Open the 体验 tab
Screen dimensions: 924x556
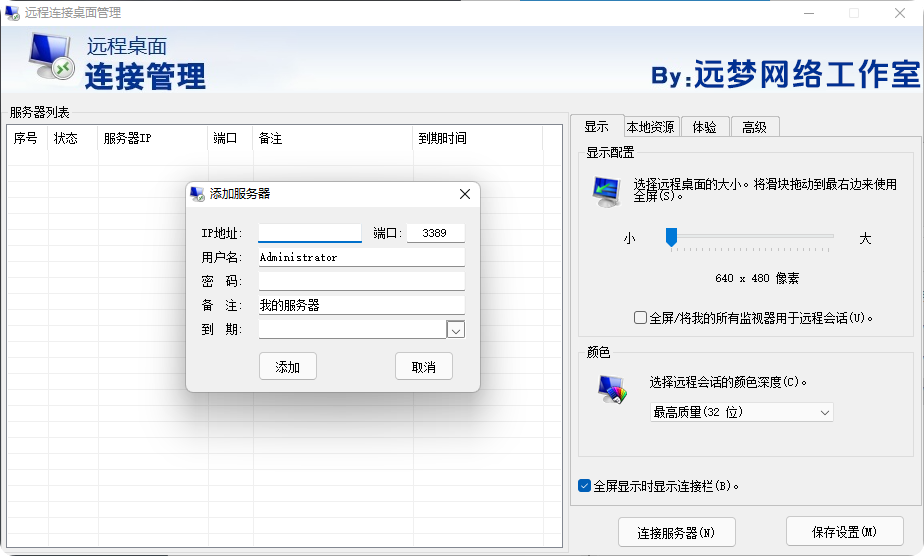(704, 127)
